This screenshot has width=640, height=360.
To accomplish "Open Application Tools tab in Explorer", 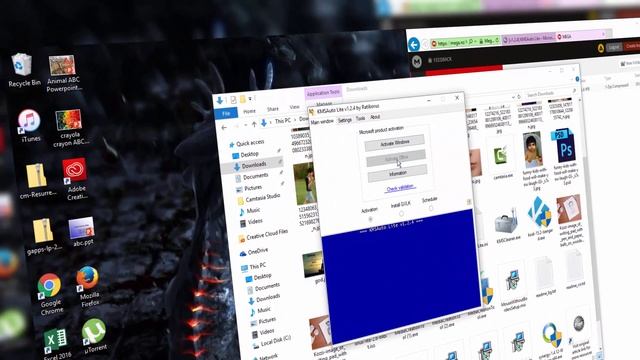I will [323, 93].
